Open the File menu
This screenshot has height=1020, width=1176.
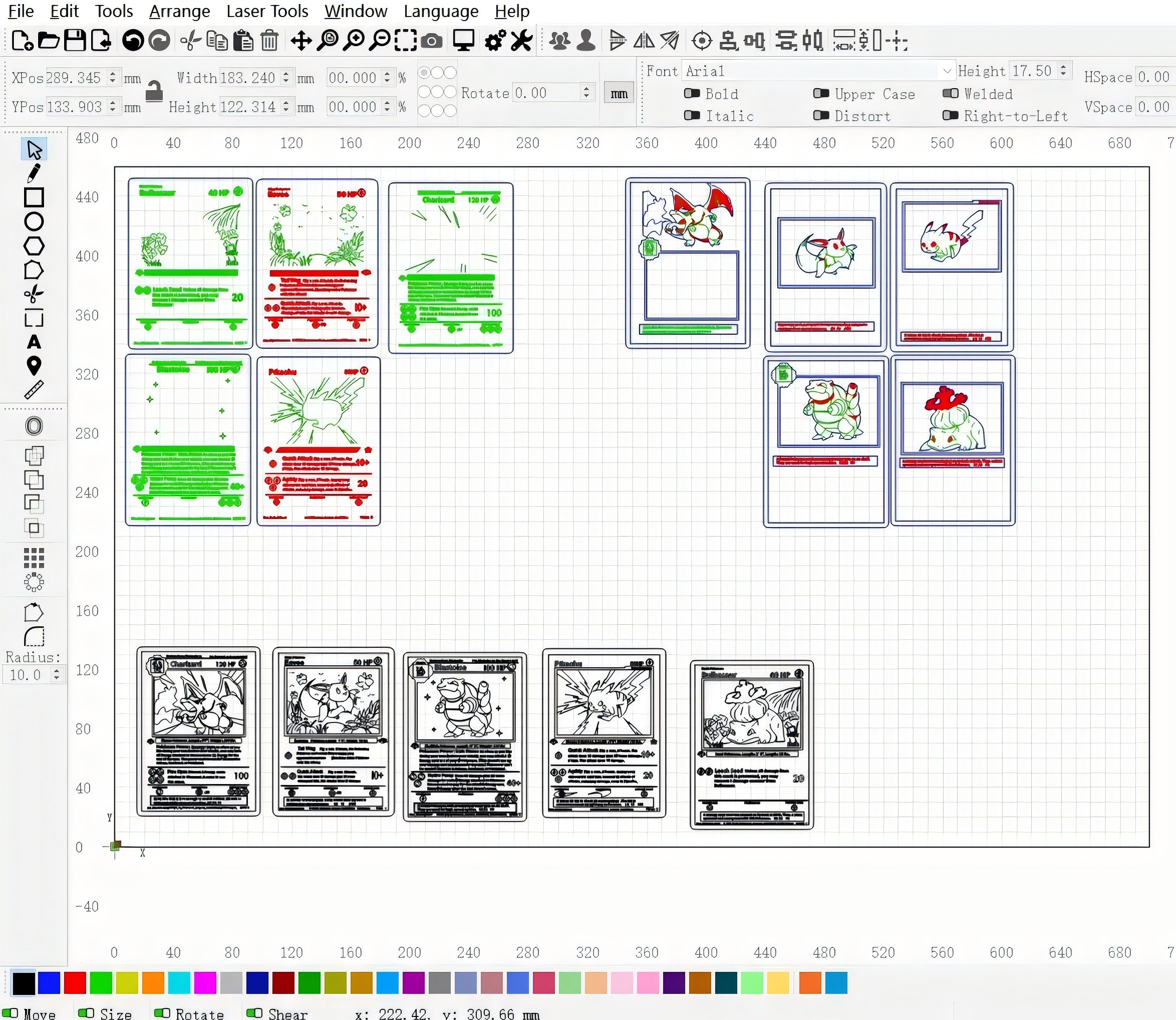click(x=21, y=11)
